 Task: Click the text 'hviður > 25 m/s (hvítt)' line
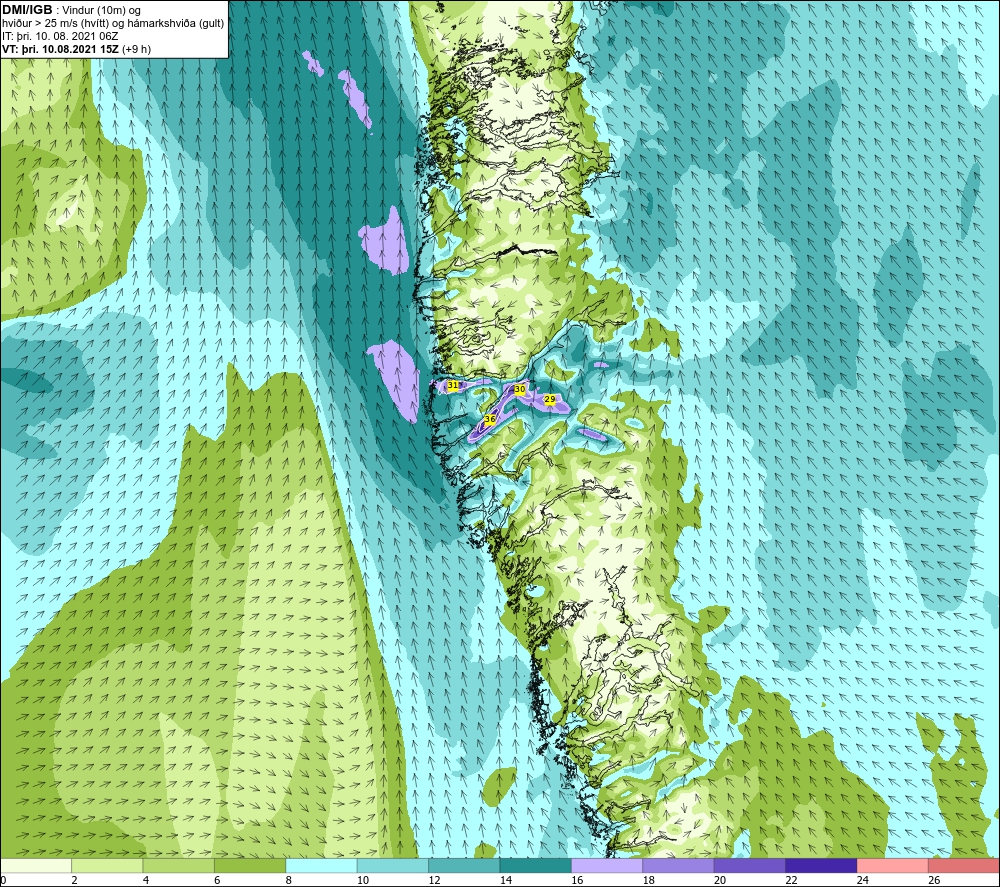point(113,23)
